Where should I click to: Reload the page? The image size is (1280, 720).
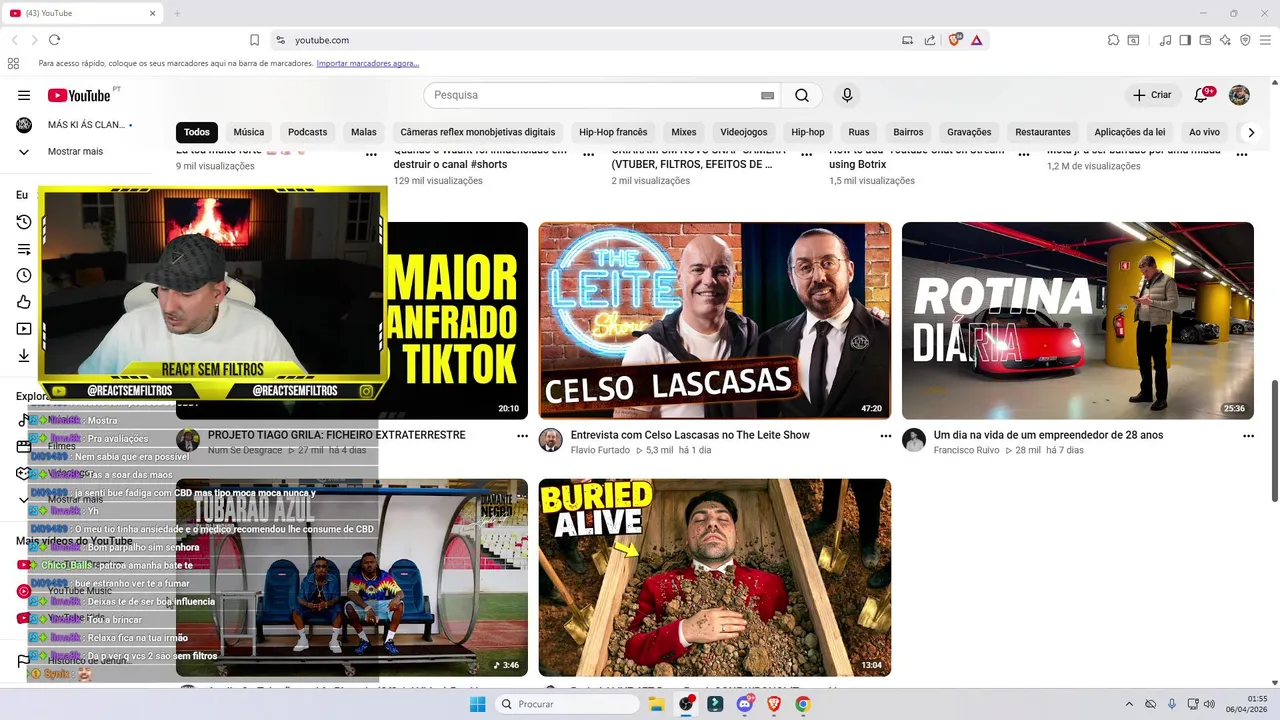click(54, 40)
